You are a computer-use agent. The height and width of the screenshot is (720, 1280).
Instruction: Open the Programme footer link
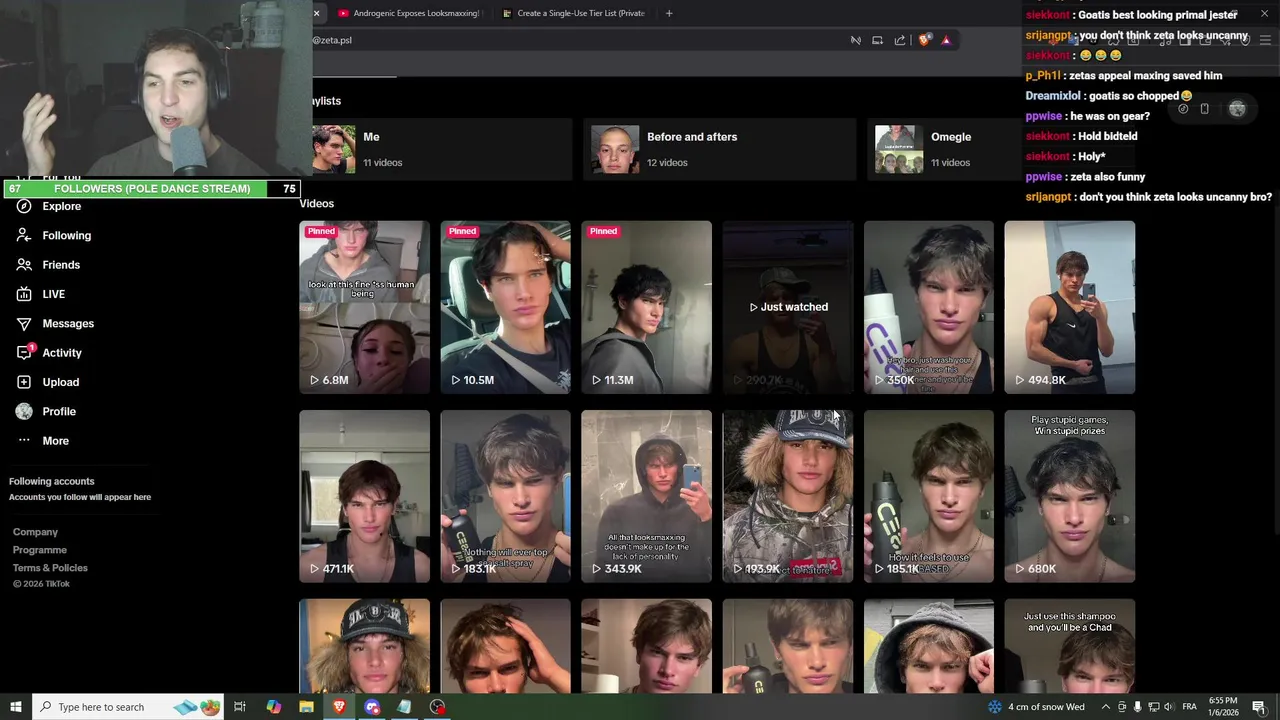pos(40,550)
